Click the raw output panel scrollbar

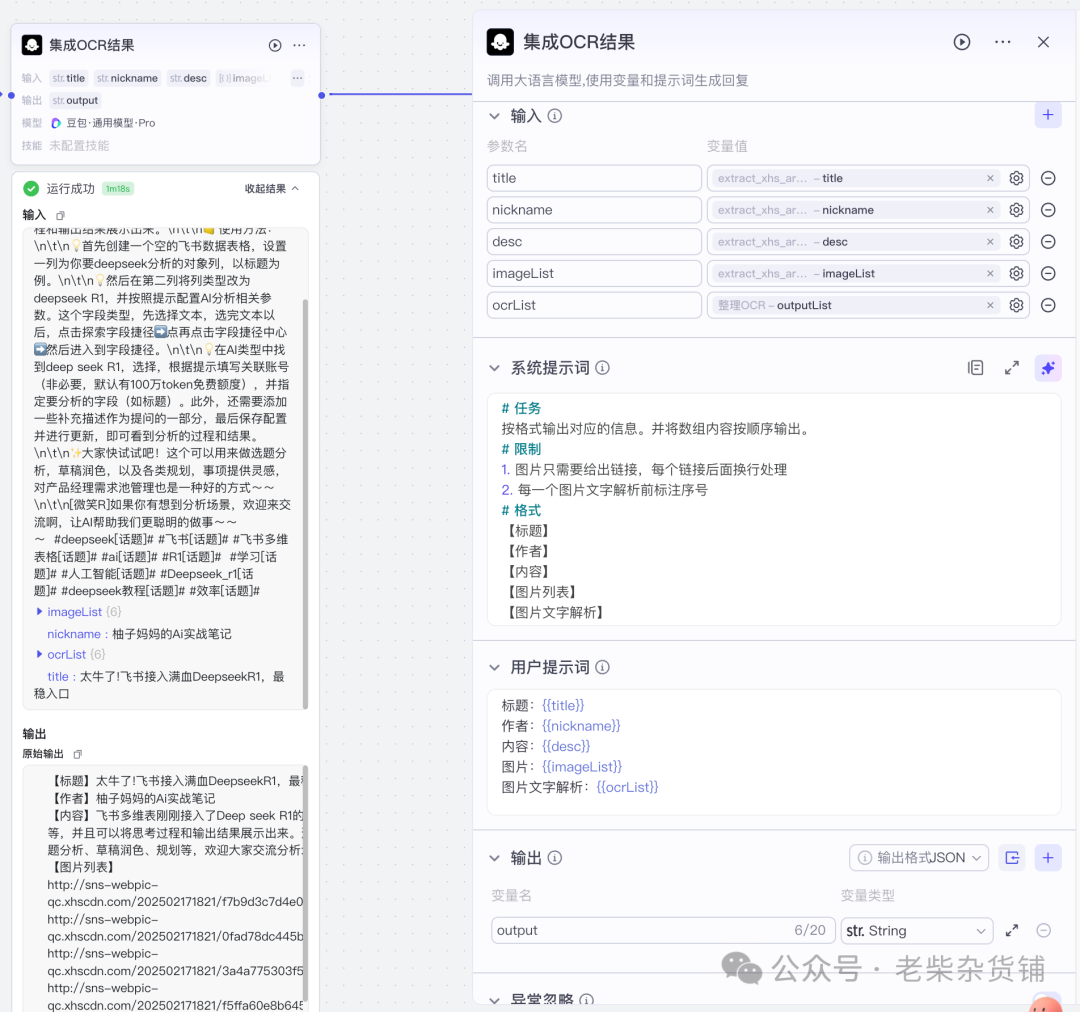pos(305,882)
